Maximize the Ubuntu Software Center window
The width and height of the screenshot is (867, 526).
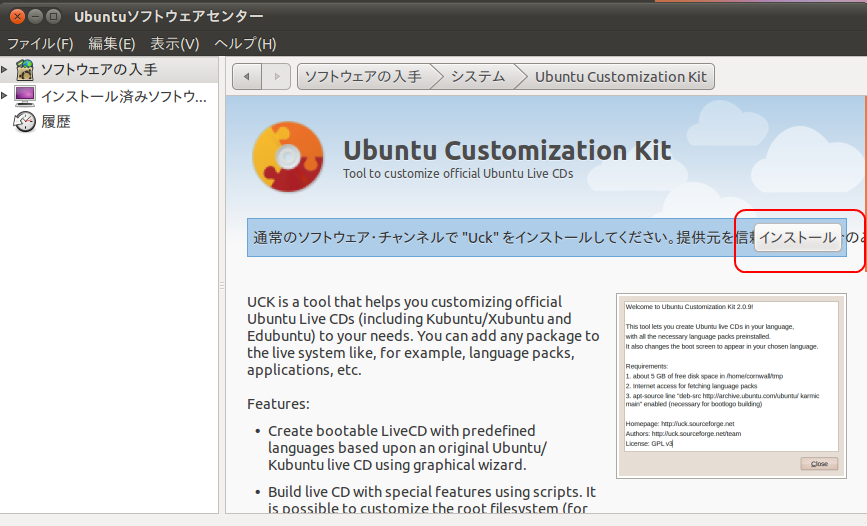pos(54,16)
